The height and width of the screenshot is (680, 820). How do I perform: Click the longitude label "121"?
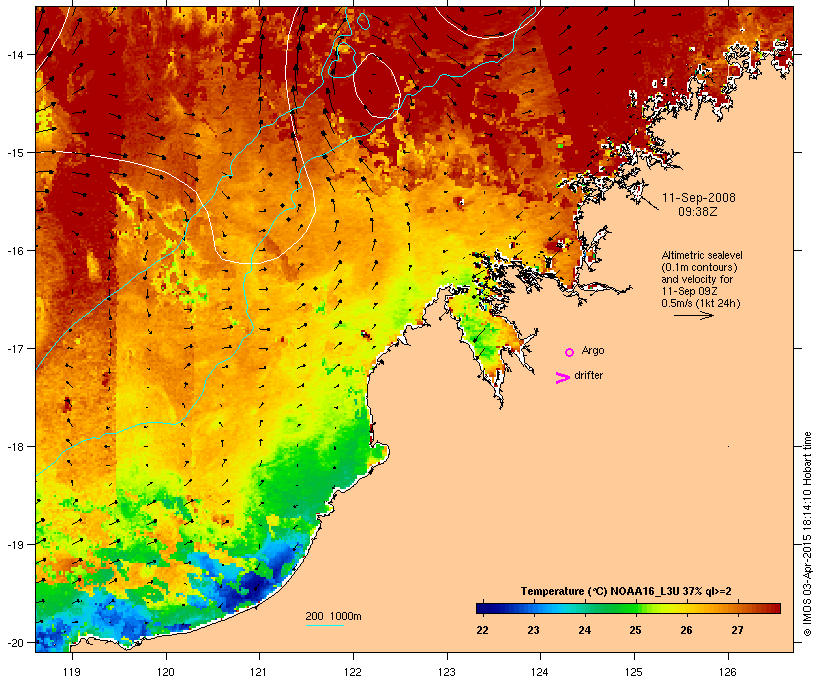[x=259, y=672]
